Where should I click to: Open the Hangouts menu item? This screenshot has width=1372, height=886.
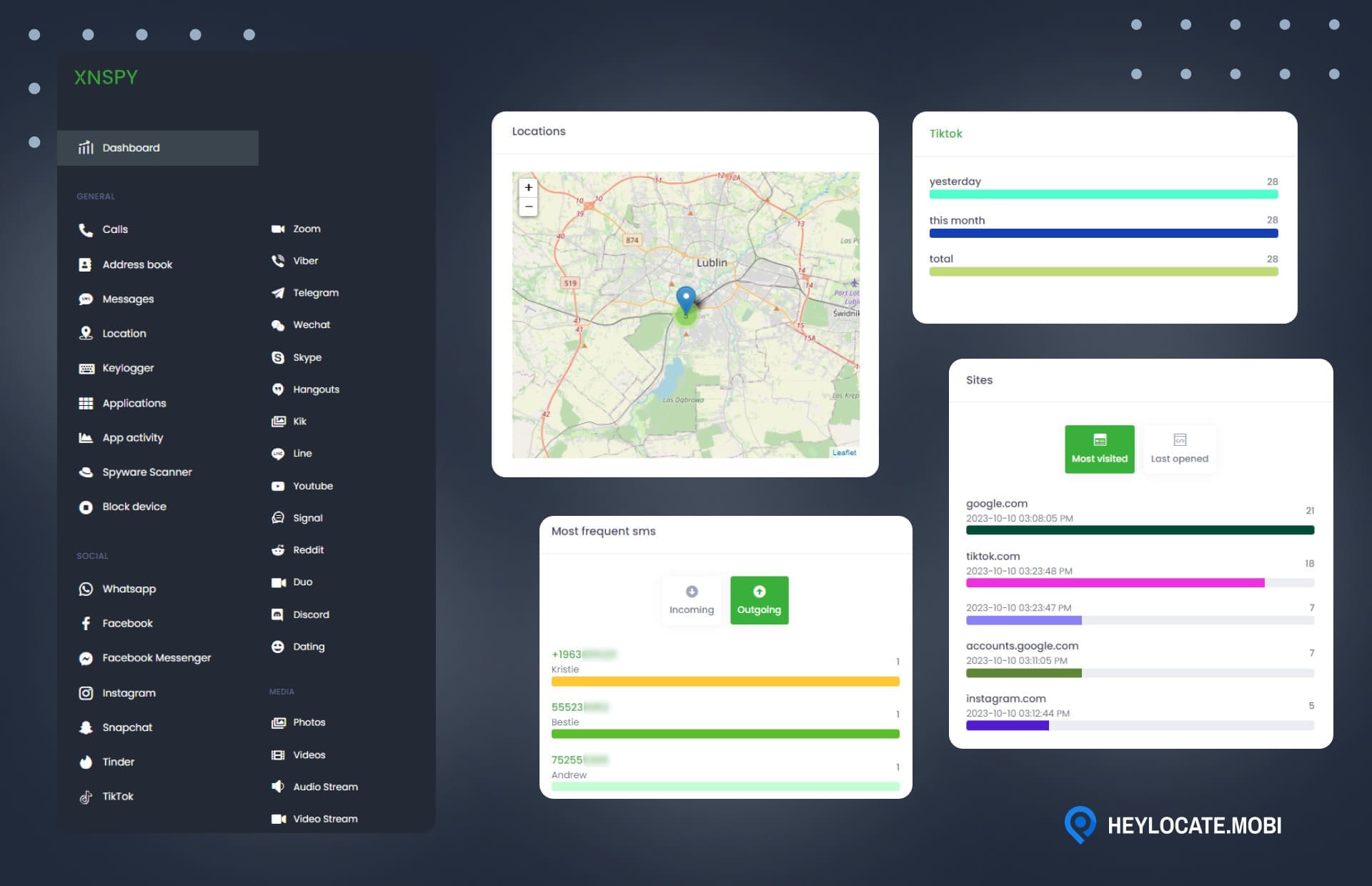pyautogui.click(x=305, y=389)
